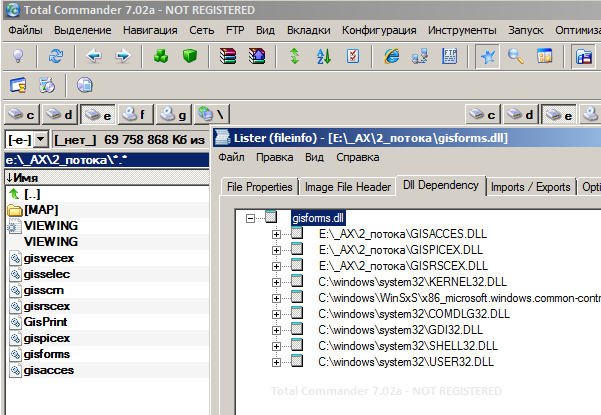Select drive g in left panel
Screen dimensions: 601x415
click(x=174, y=114)
